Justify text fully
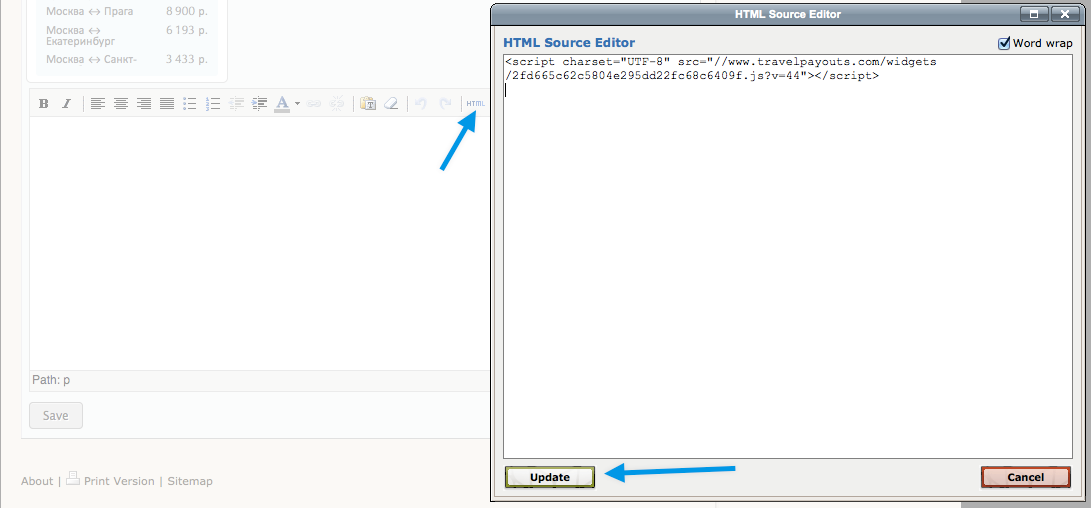Viewport: 1091px width, 508px height. tap(167, 104)
